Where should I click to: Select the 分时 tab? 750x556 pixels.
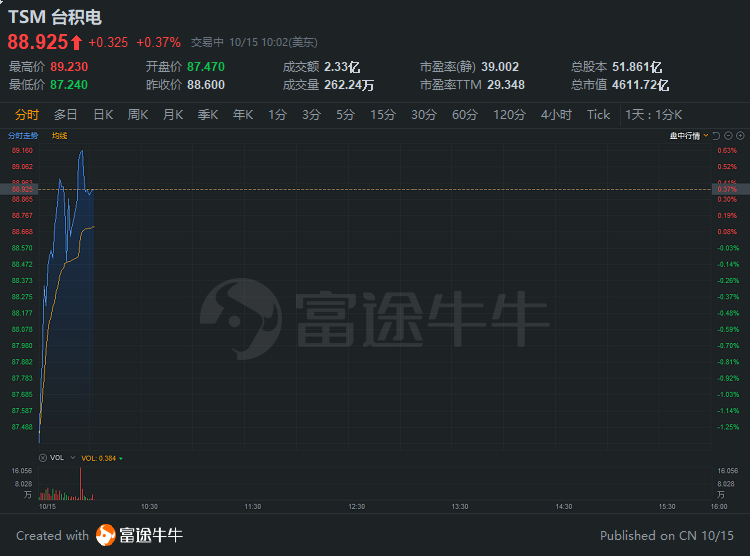[27, 115]
